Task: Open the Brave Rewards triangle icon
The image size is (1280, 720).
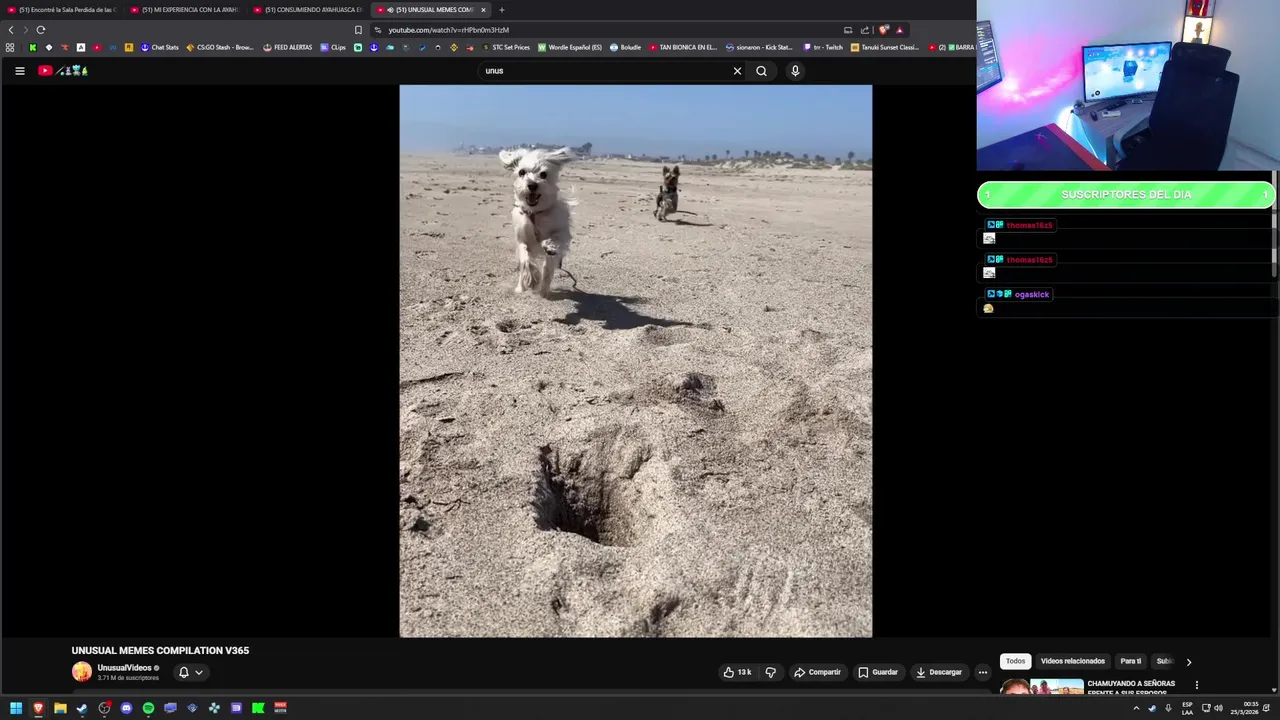Action: point(899,30)
